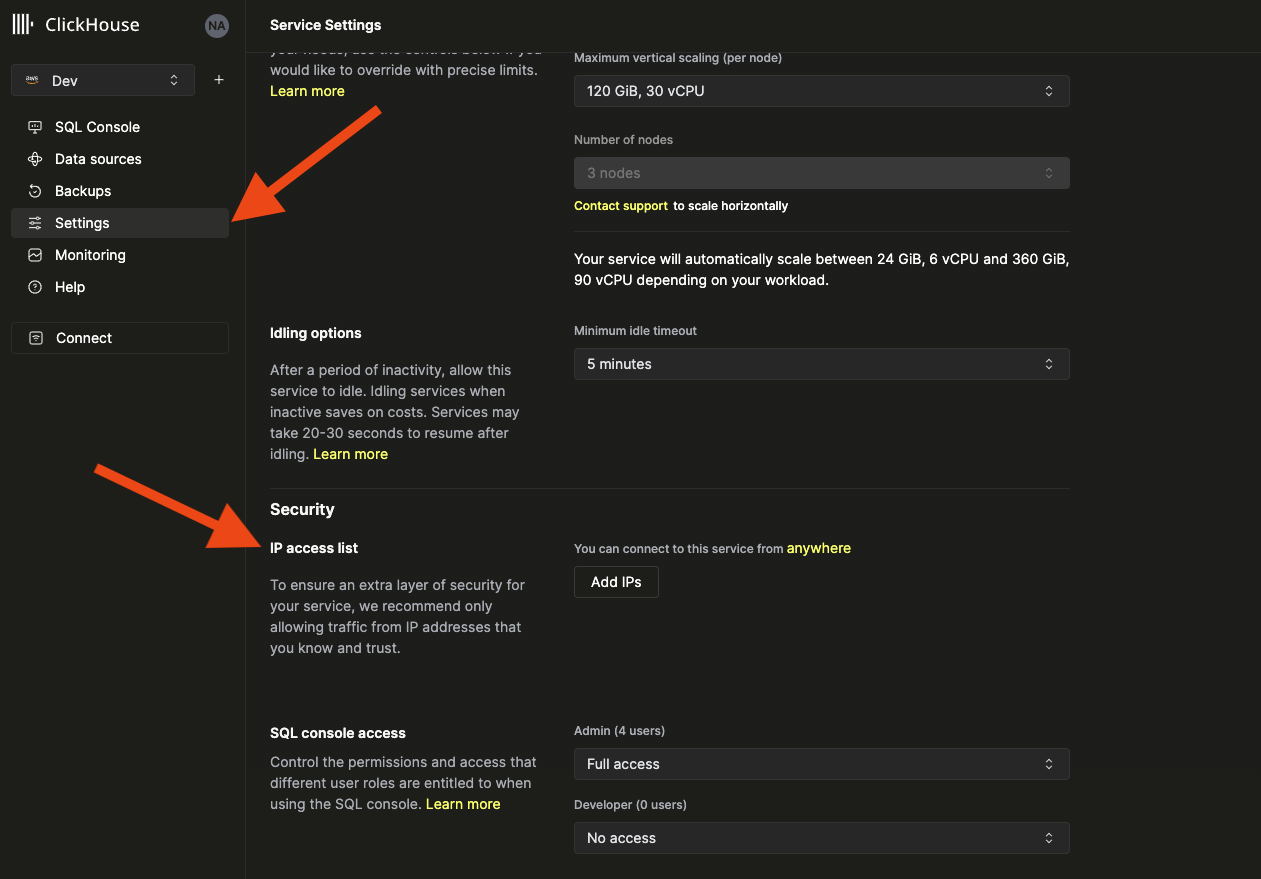Screen dimensions: 1261x879
Task: Select the Monitoring chart icon
Action: point(35,255)
